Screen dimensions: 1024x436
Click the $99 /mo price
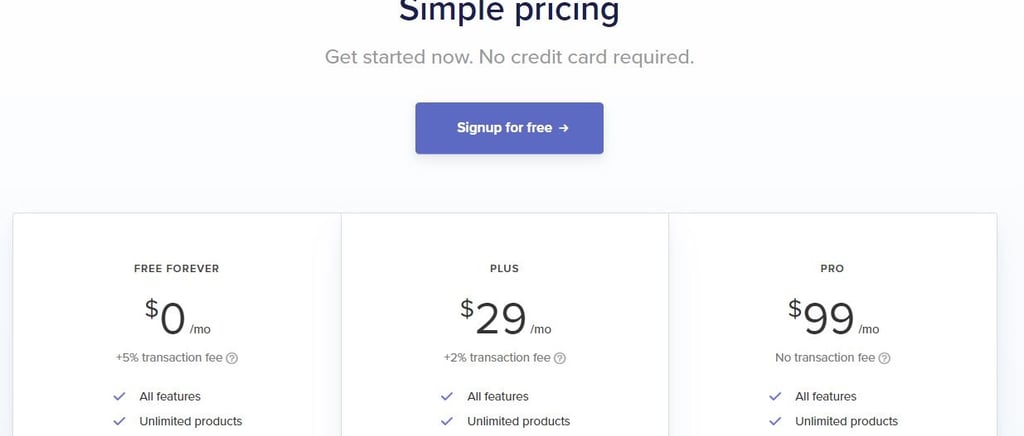(832, 317)
